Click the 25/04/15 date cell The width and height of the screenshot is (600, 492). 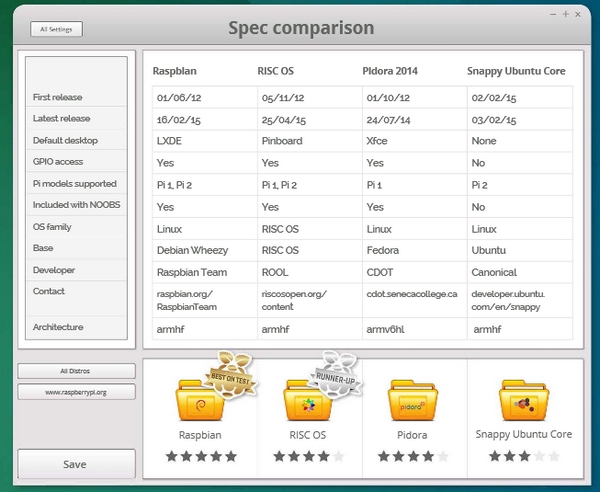(310, 120)
